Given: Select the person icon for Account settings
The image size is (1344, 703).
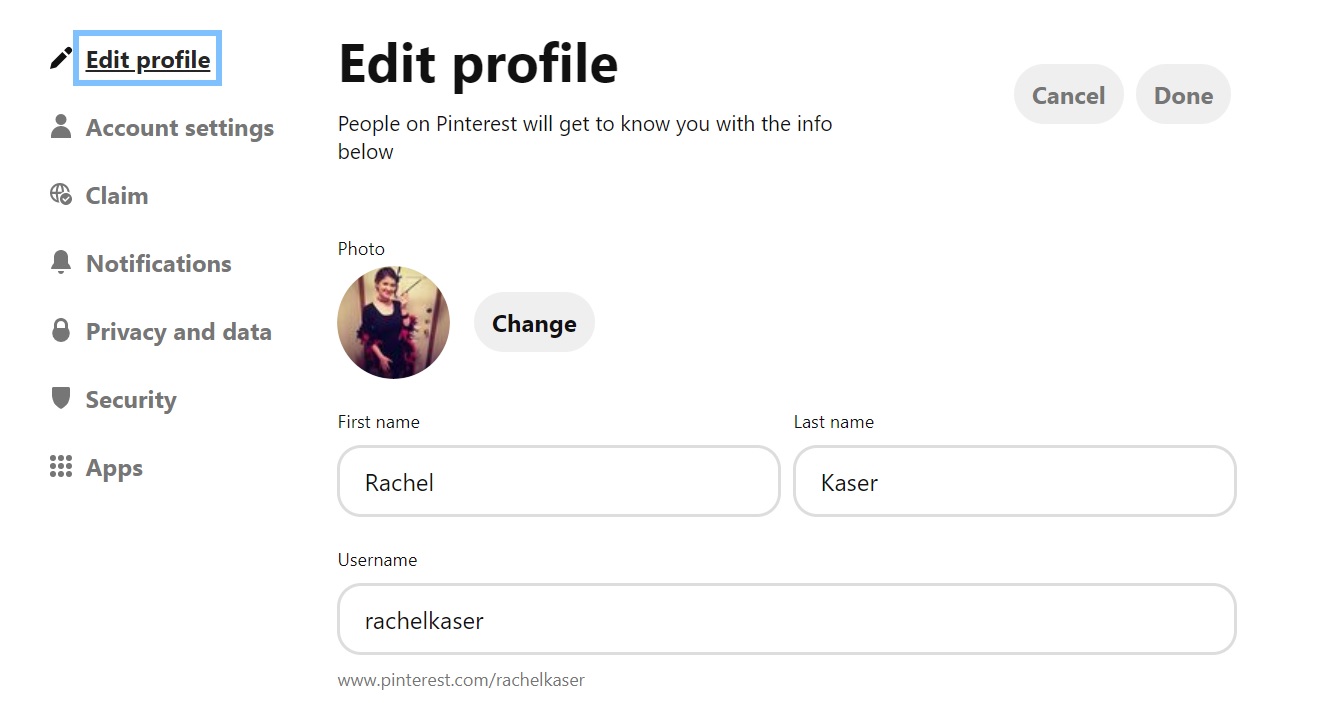Looking at the screenshot, I should (60, 126).
